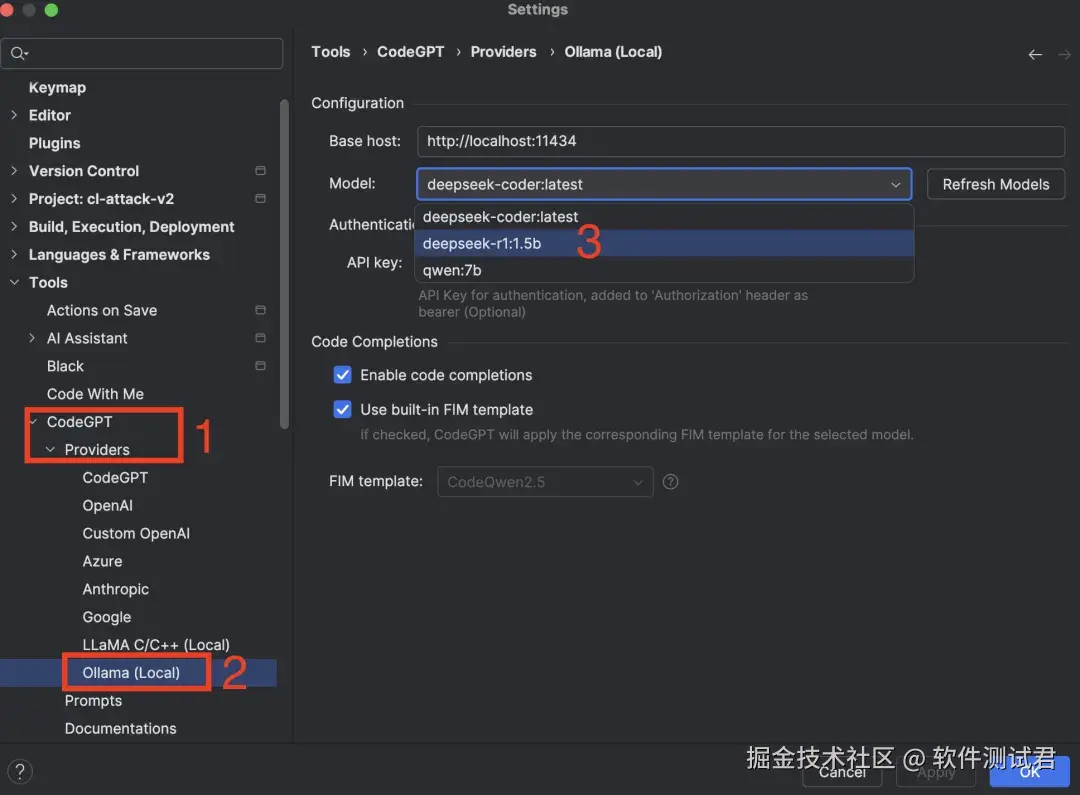Click the settings tree scrollbar
This screenshot has height=795, width=1080.
[284, 265]
